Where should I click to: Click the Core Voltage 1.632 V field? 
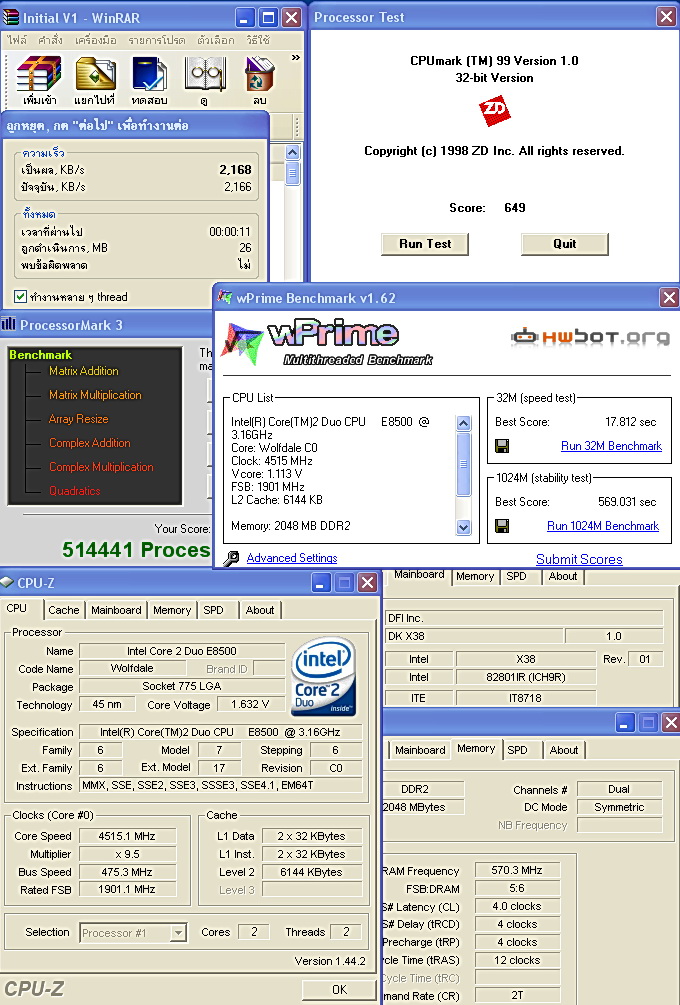click(249, 704)
